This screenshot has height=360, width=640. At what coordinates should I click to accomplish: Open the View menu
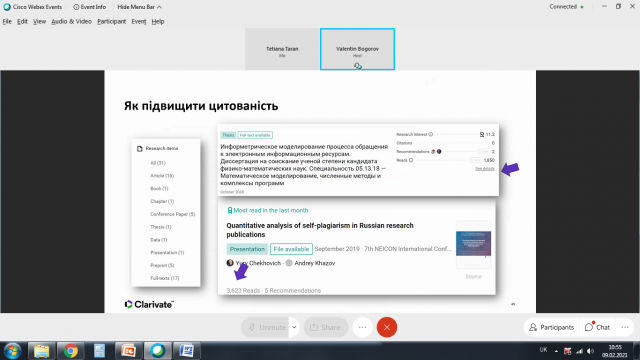click(39, 22)
